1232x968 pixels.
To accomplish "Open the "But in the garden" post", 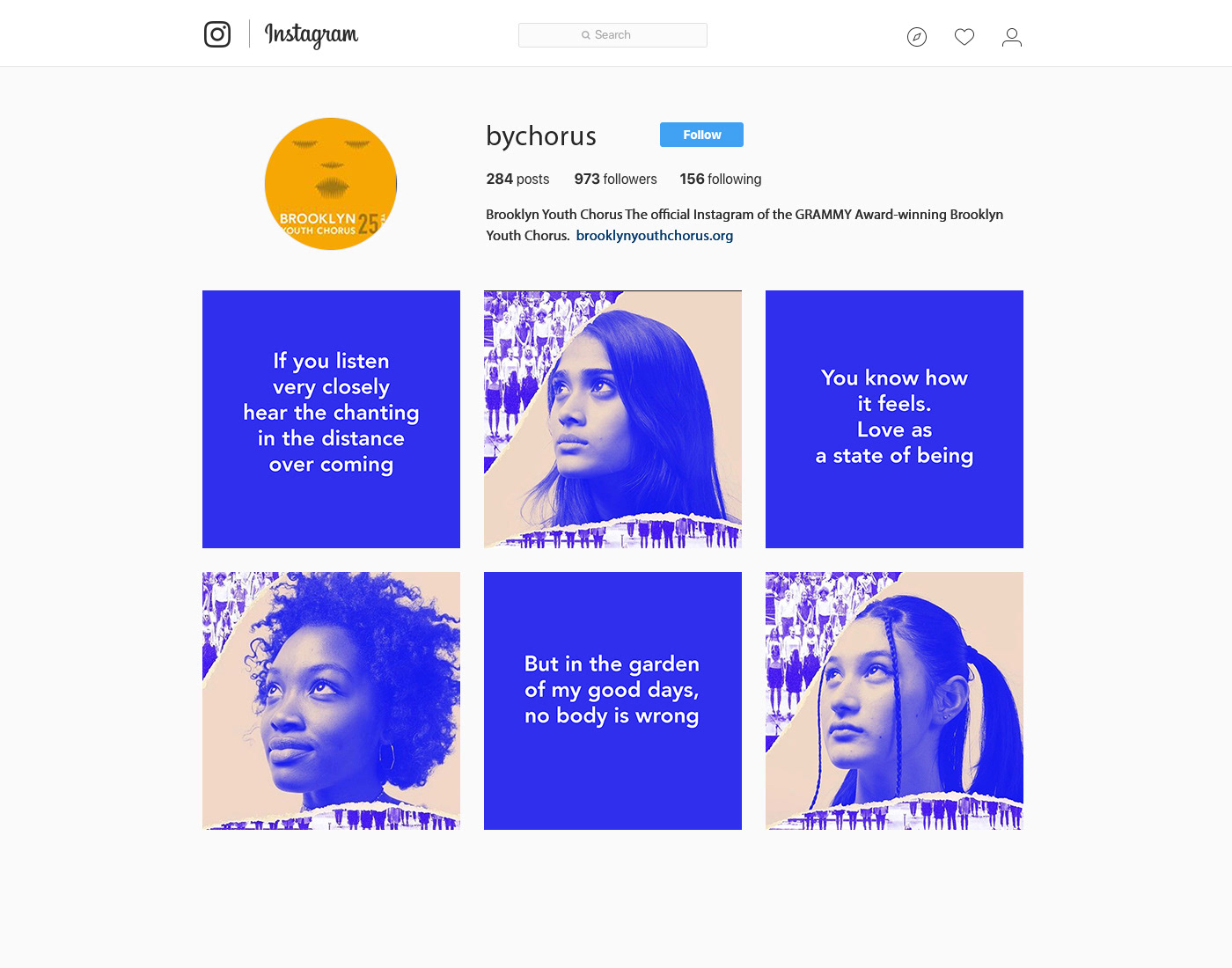I will pyautogui.click(x=612, y=700).
